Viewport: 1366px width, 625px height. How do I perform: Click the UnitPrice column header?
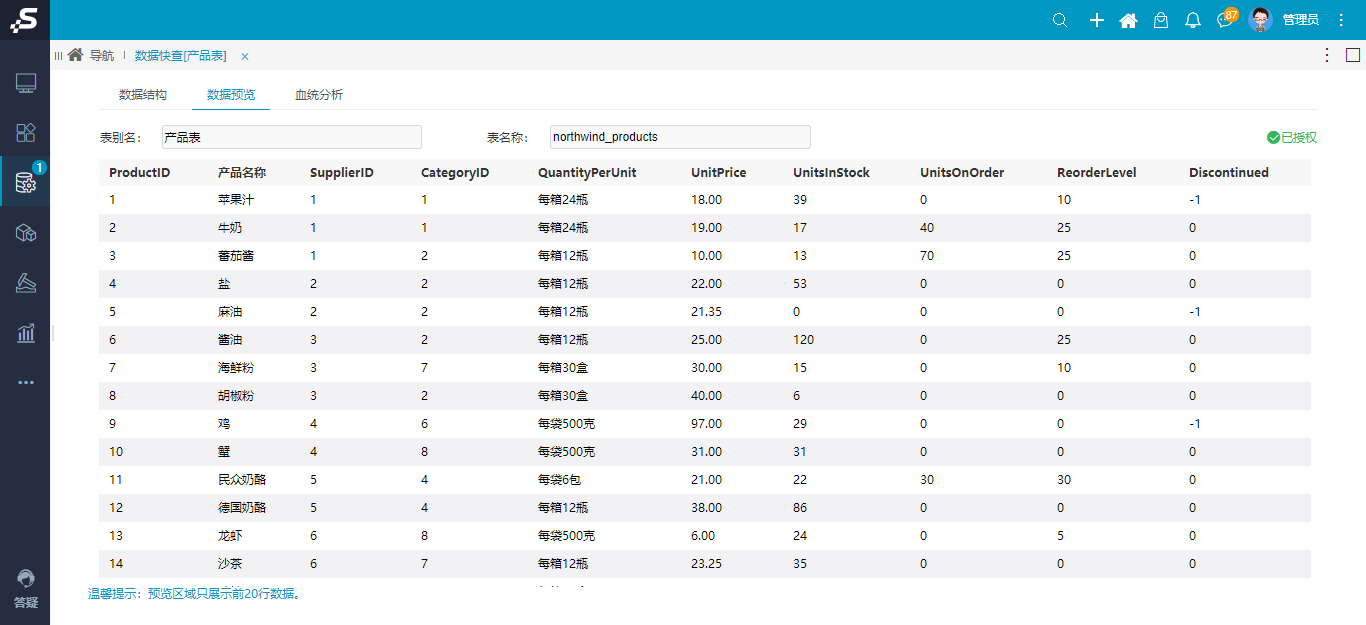click(719, 173)
